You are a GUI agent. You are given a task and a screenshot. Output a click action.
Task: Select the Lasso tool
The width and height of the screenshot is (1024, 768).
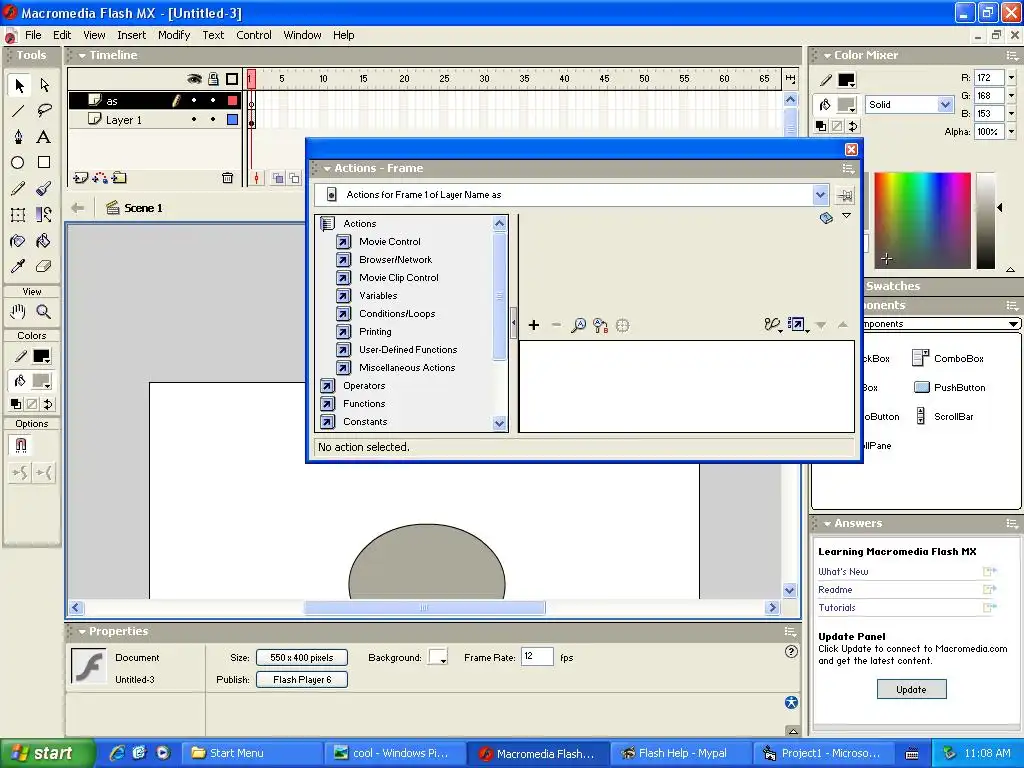coord(44,111)
